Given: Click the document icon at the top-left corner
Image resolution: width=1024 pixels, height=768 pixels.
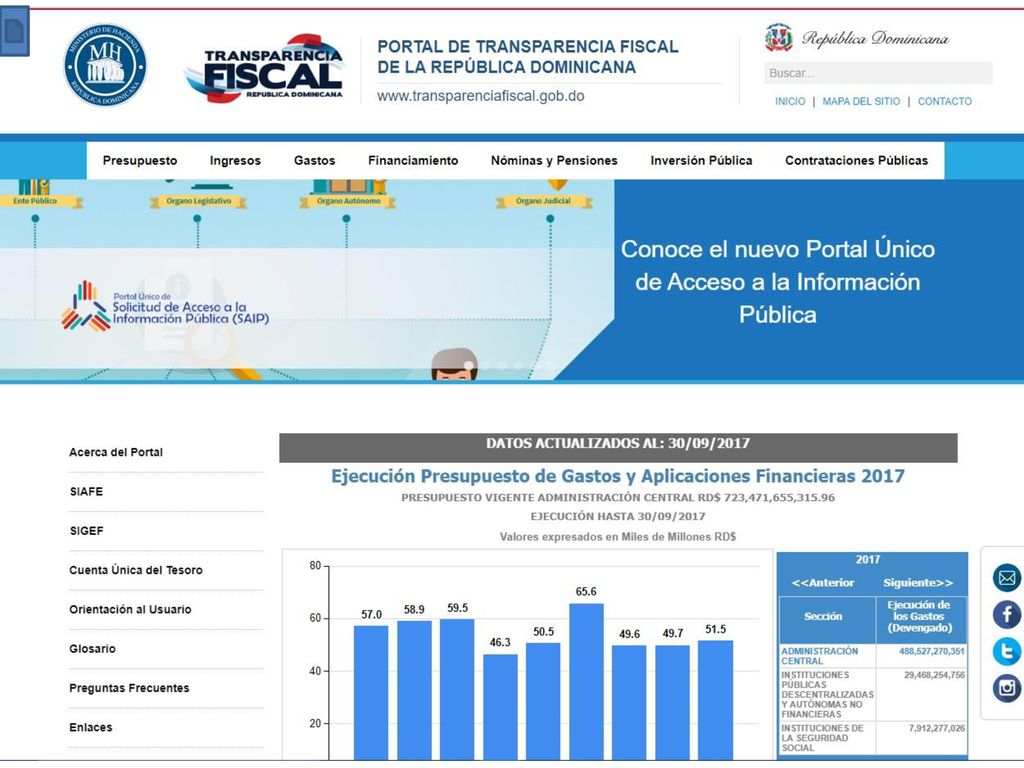Looking at the screenshot, I should pos(14,31).
